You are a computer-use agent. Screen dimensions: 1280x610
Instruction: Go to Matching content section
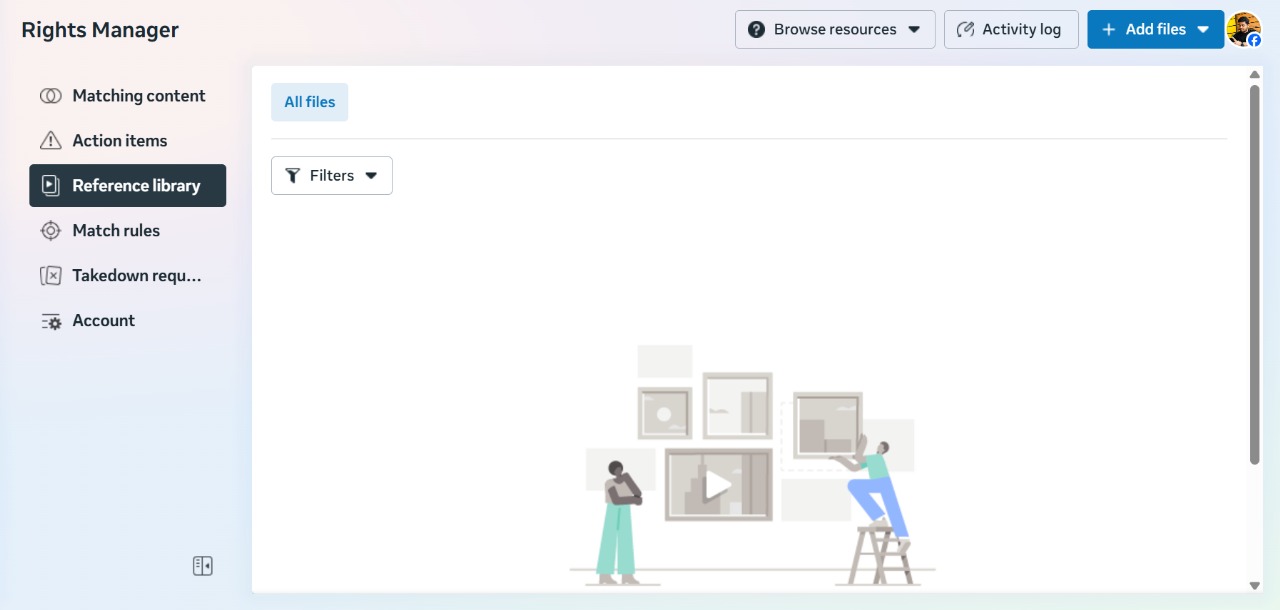[139, 96]
